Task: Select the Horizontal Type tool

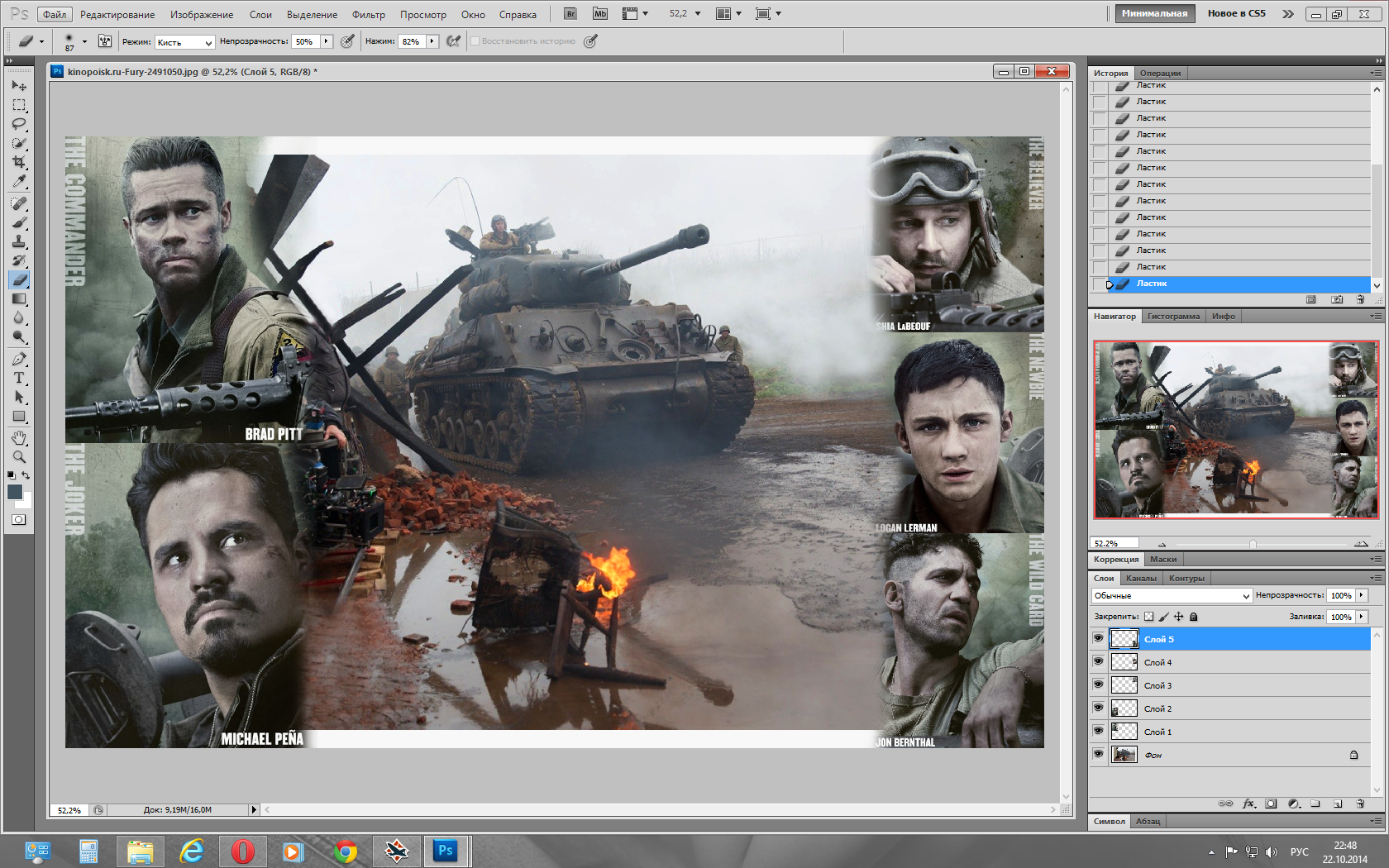Action: 19,379
